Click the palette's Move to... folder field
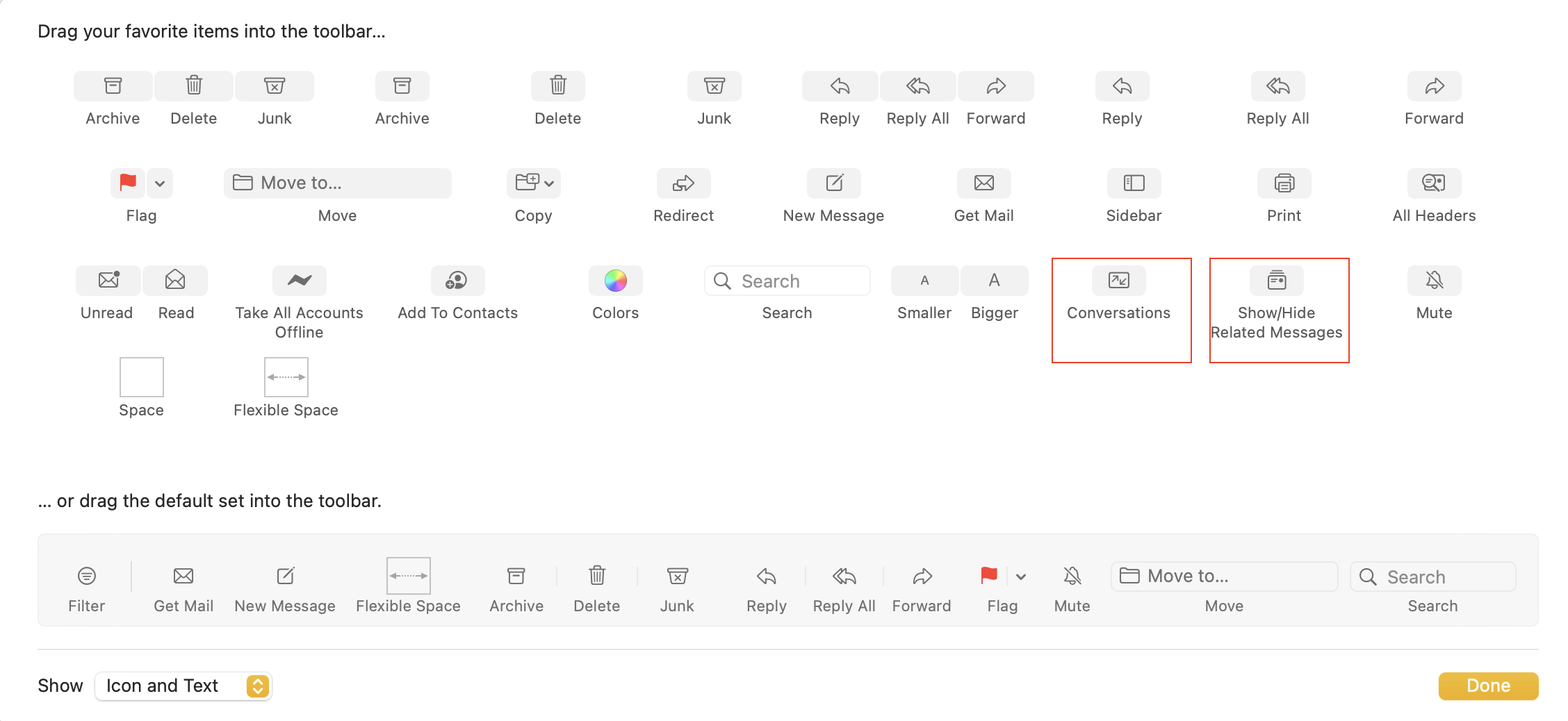Viewport: 1568px width, 721px height. pos(338,183)
